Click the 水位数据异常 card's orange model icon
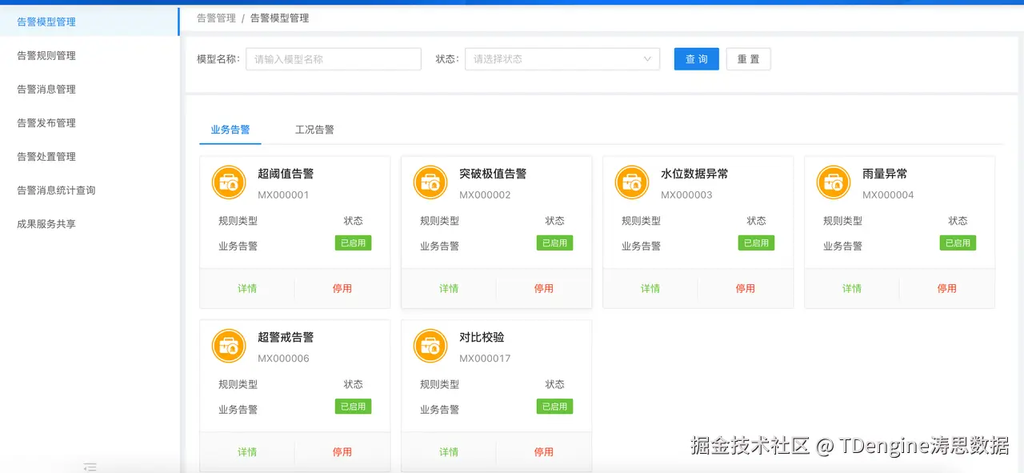 [632, 182]
